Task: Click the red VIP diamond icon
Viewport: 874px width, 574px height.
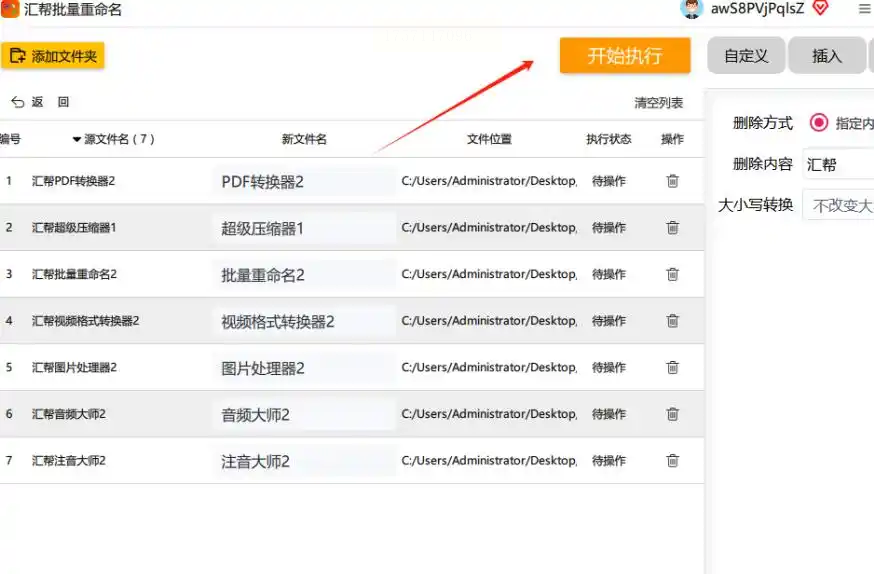Action: (x=820, y=8)
